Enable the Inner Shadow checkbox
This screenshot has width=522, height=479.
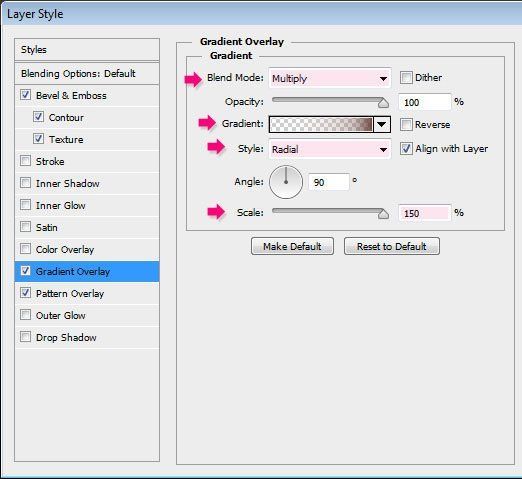coord(26,183)
